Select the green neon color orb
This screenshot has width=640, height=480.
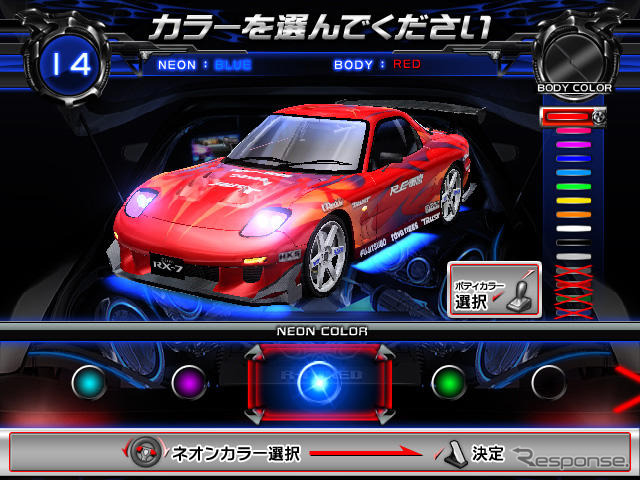[449, 382]
